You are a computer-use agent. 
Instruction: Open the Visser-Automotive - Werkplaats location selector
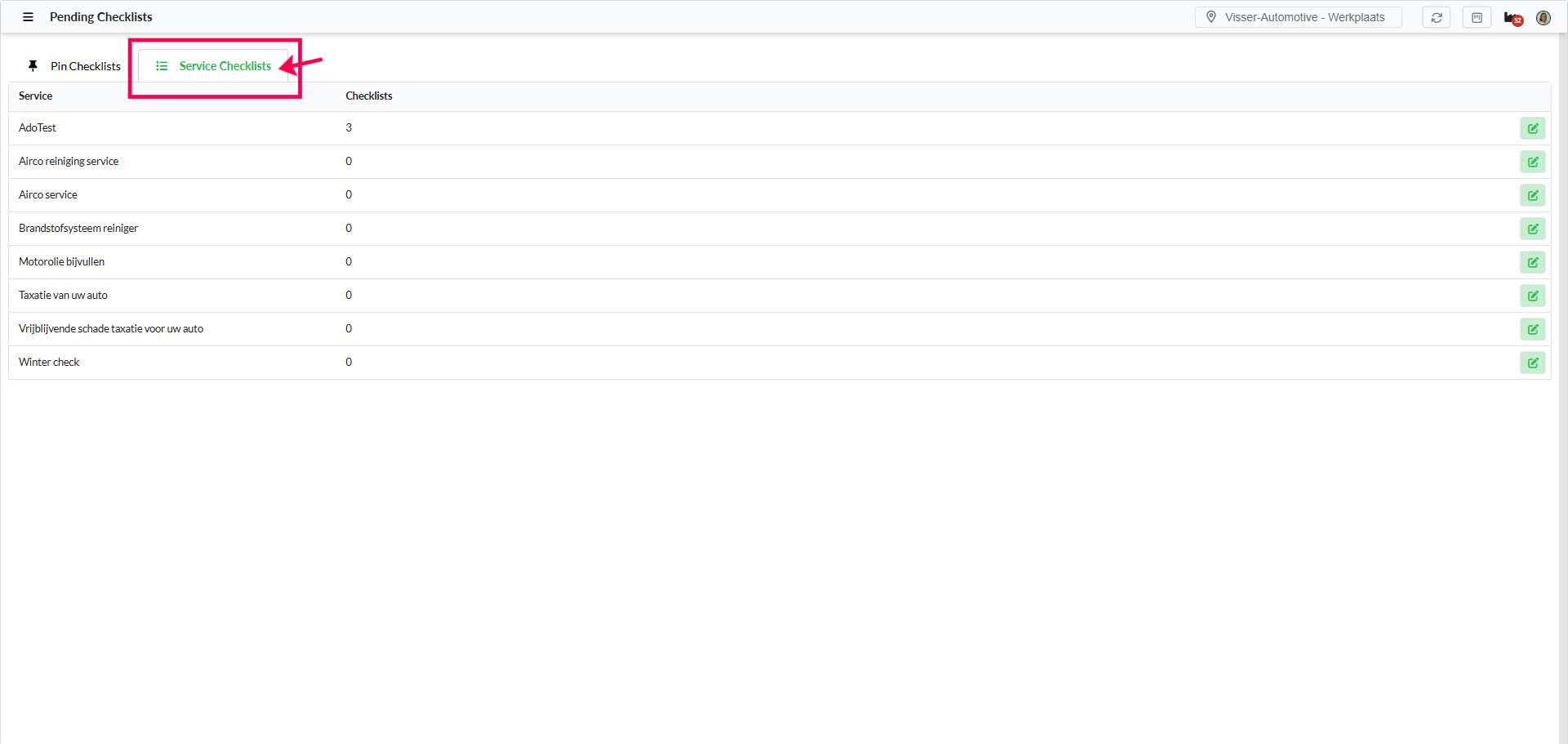point(1298,17)
